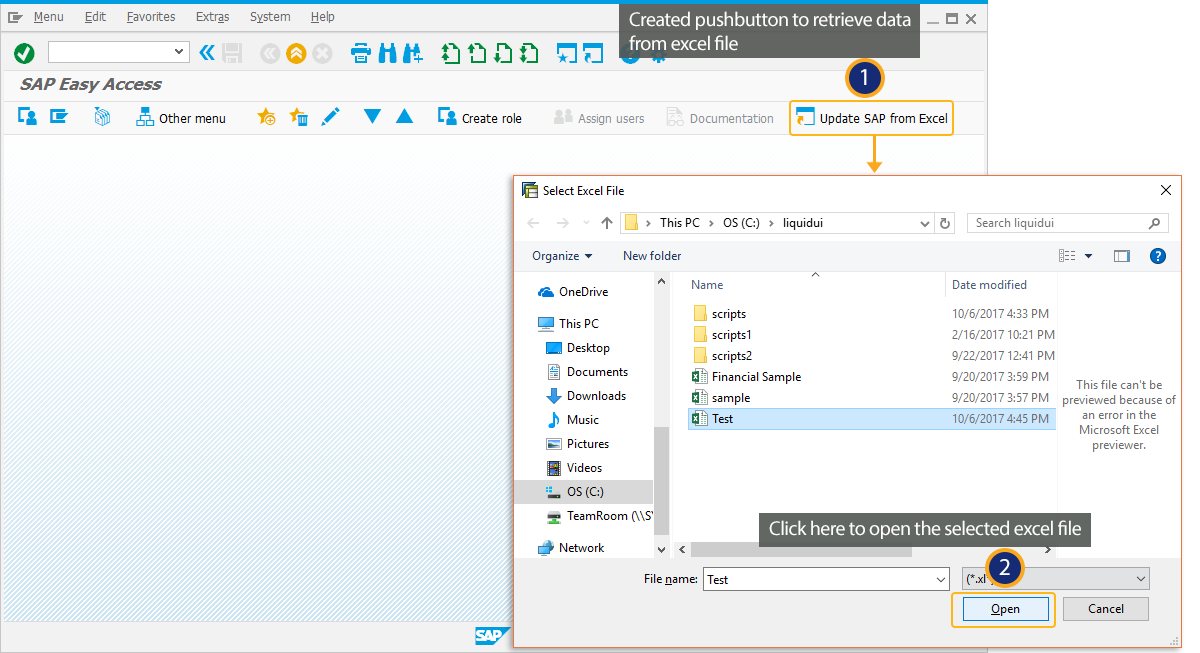Open the Extras menu
The image size is (1200, 653).
click(212, 17)
